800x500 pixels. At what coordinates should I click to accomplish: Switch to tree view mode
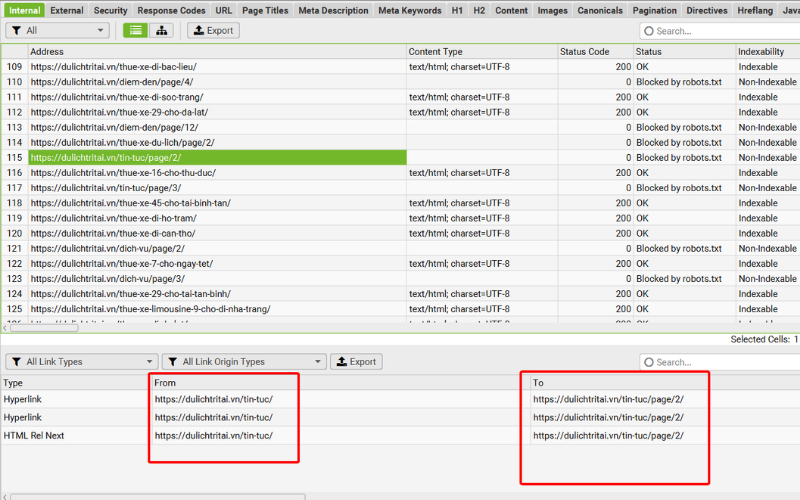[x=161, y=30]
